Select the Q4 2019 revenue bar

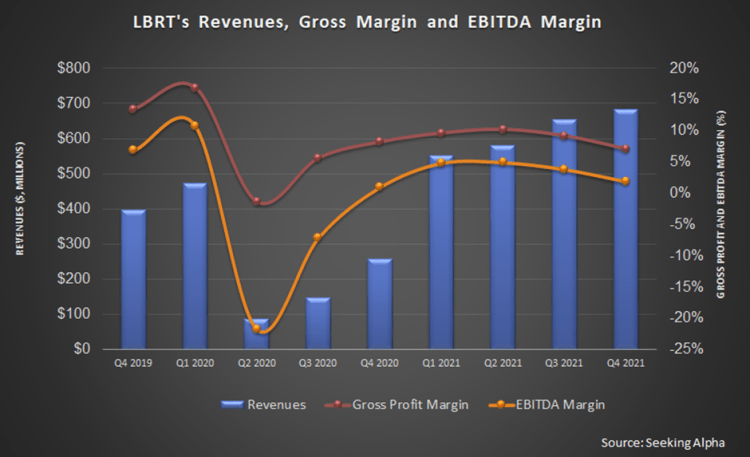(133, 282)
